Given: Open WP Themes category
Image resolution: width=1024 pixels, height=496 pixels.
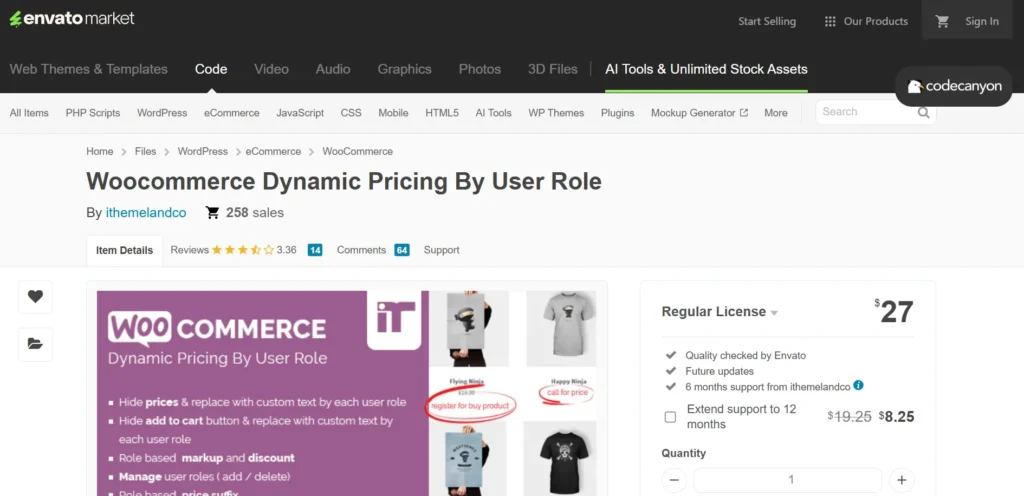Looking at the screenshot, I should tap(556, 113).
